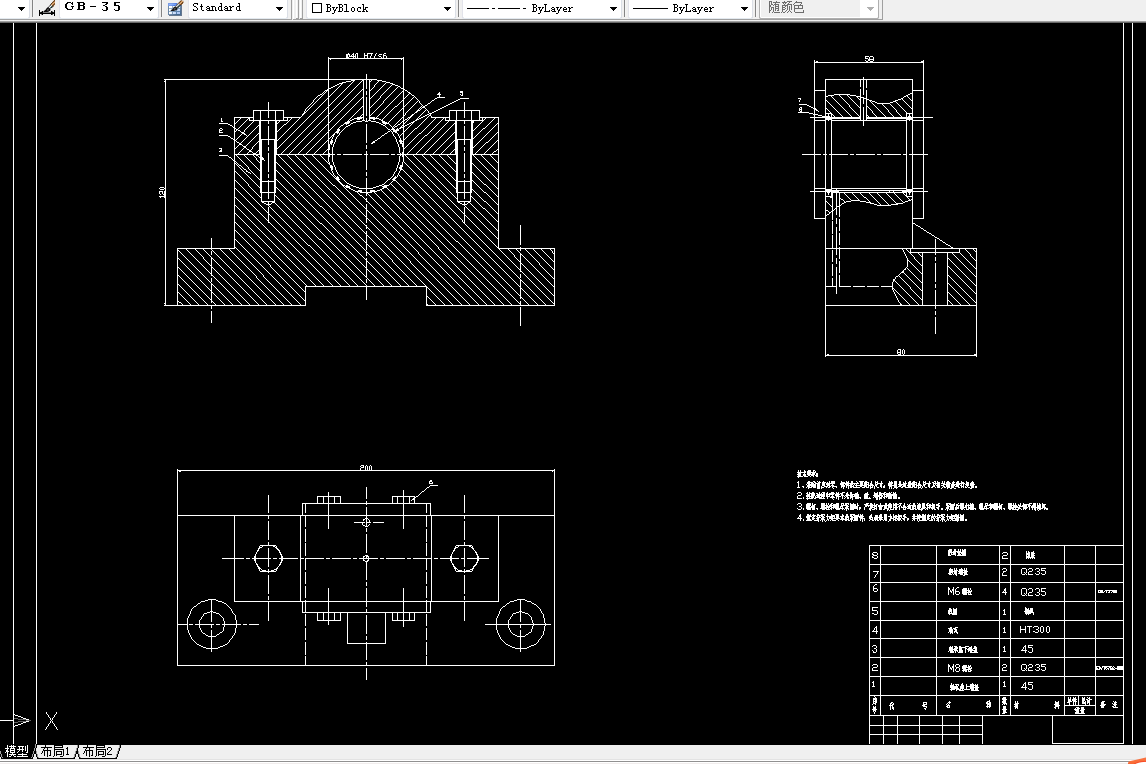Click item number 8 in parts list

coord(875,555)
